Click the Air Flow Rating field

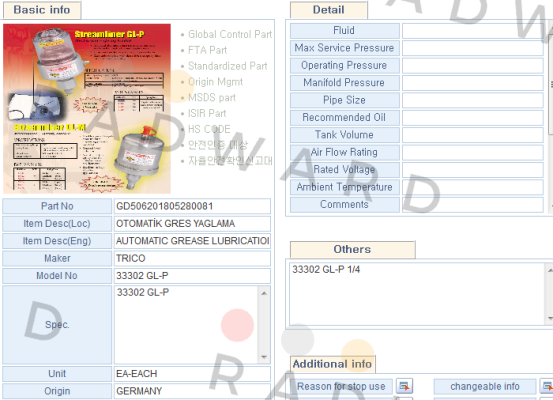click(473, 152)
